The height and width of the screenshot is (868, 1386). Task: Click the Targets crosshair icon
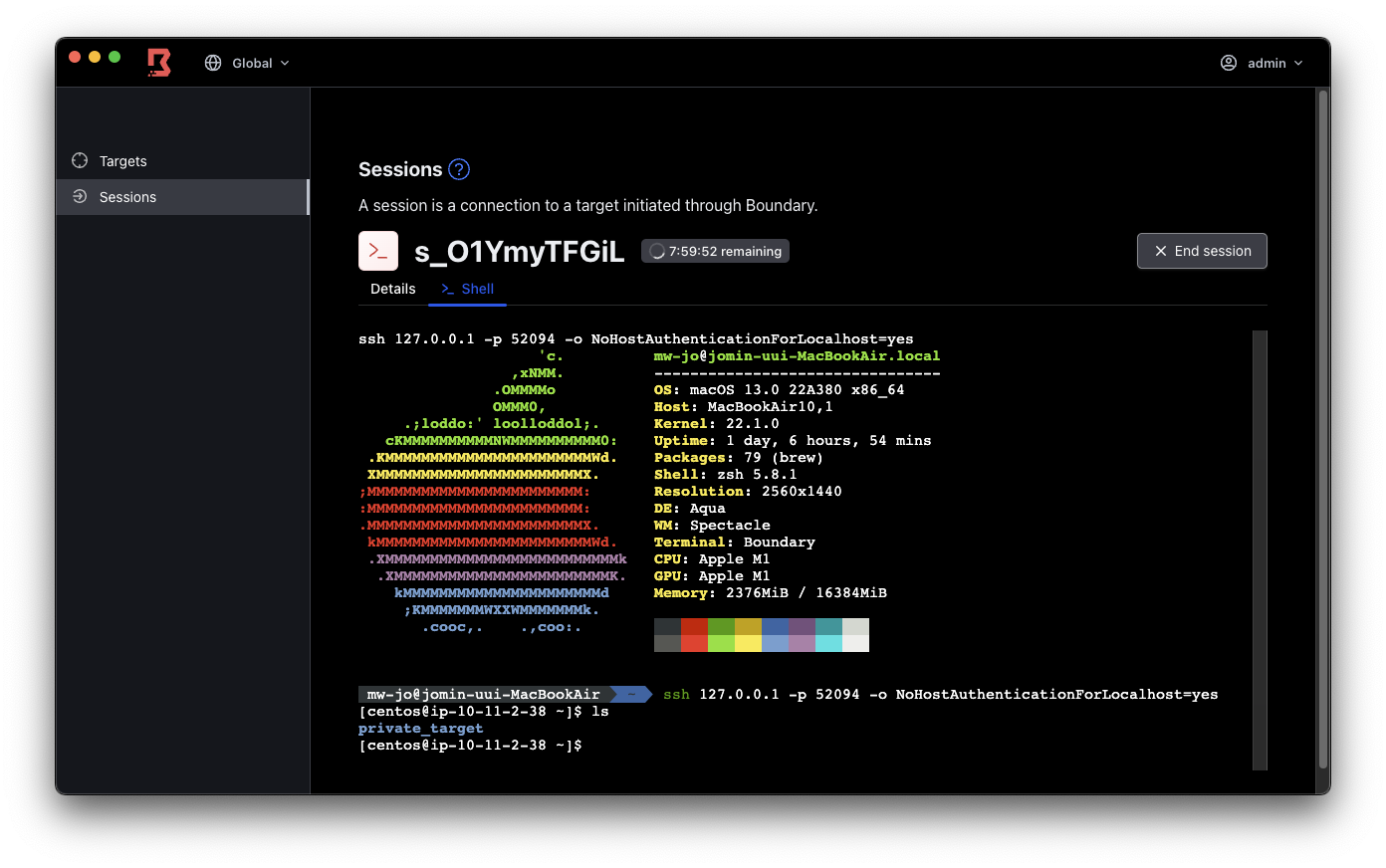(x=80, y=160)
